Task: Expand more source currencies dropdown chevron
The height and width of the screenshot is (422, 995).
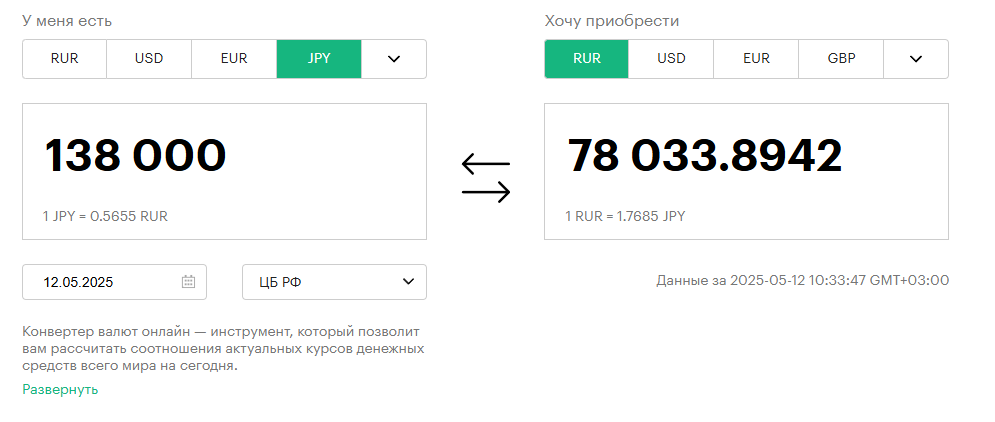Action: [x=394, y=59]
